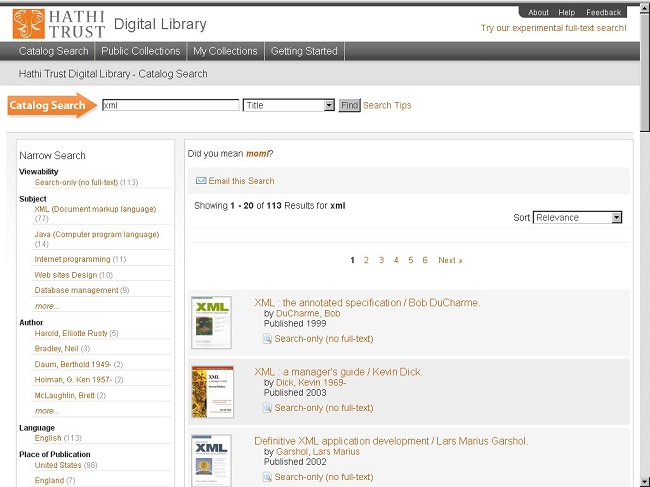
Task: Open cover thumbnail of XML manager's guide
Action: [212, 392]
